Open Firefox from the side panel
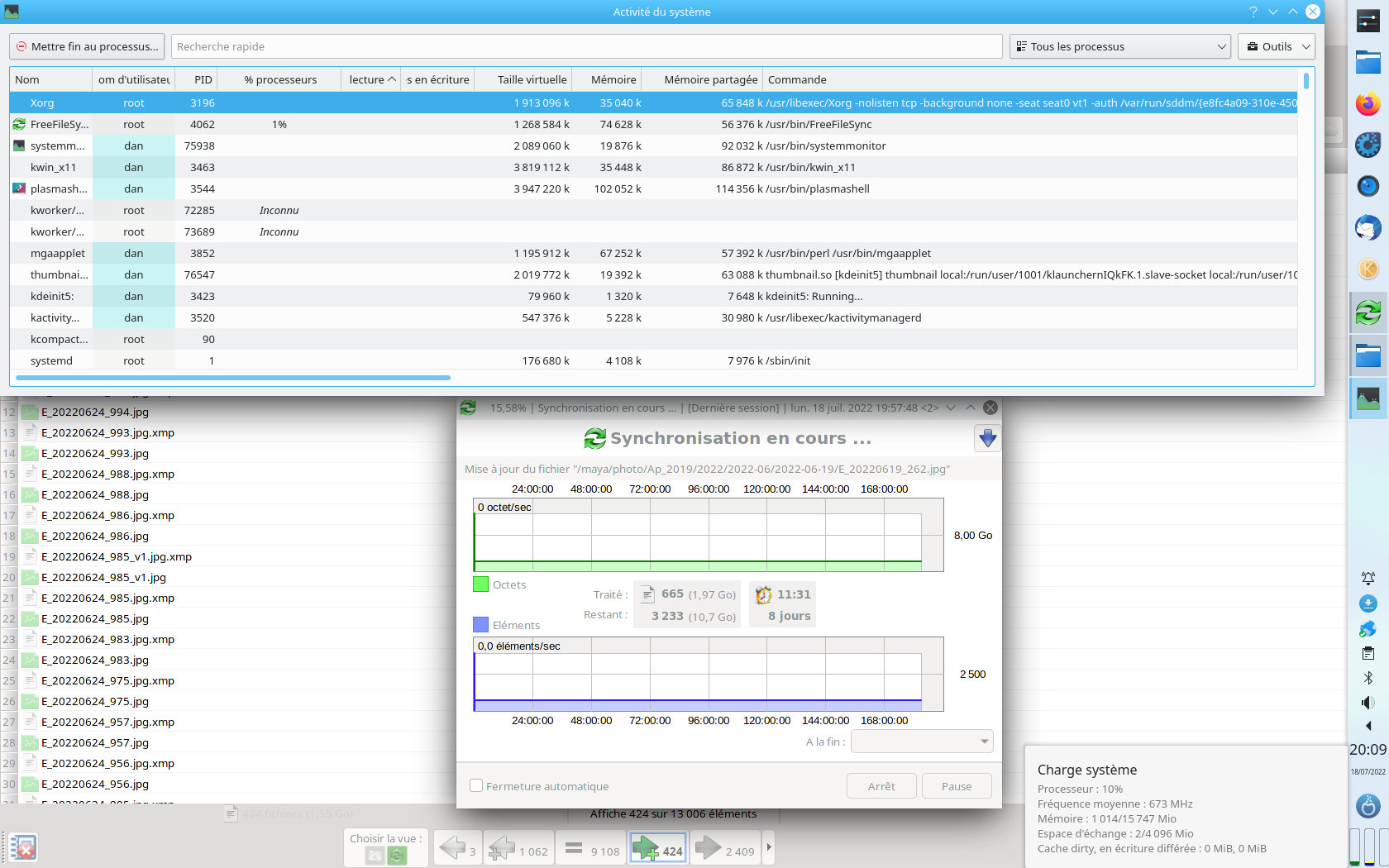The width and height of the screenshot is (1389, 868). tap(1368, 104)
